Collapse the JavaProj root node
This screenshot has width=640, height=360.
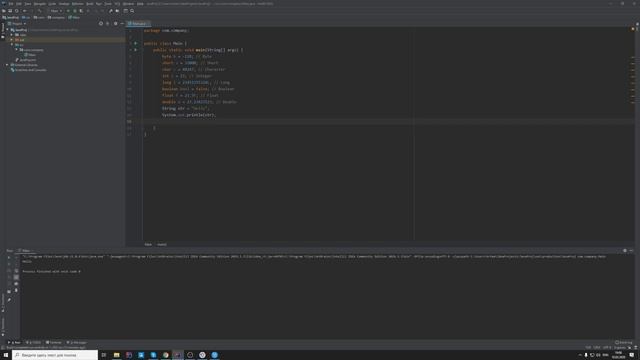click(7, 30)
